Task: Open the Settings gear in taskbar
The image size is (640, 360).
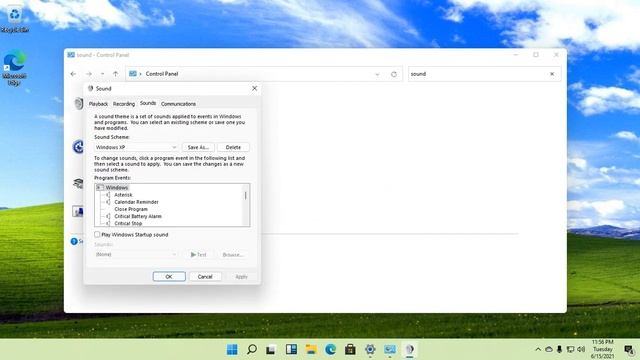Action: point(370,349)
